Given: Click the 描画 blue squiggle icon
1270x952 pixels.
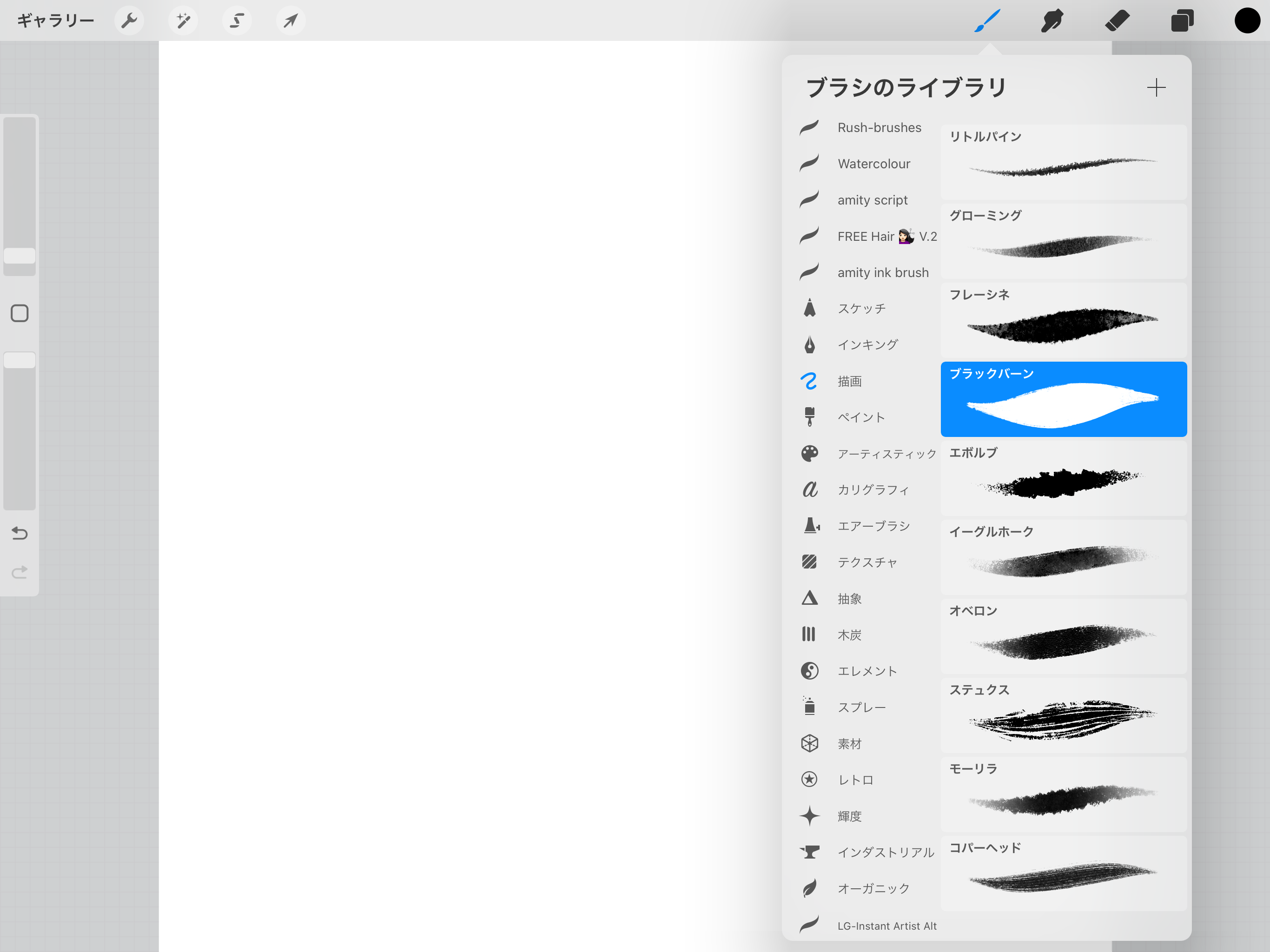Looking at the screenshot, I should point(809,381).
